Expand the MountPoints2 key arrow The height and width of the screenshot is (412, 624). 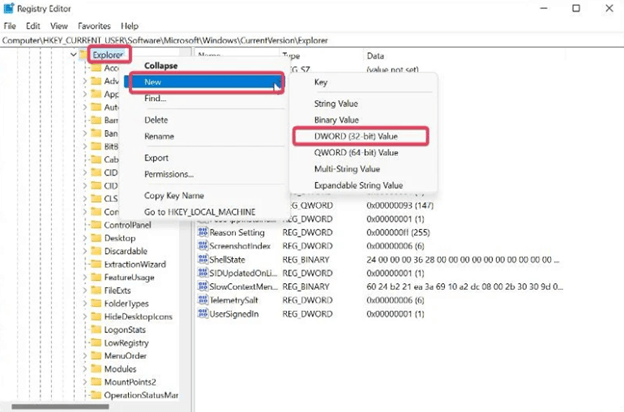[x=84, y=382]
